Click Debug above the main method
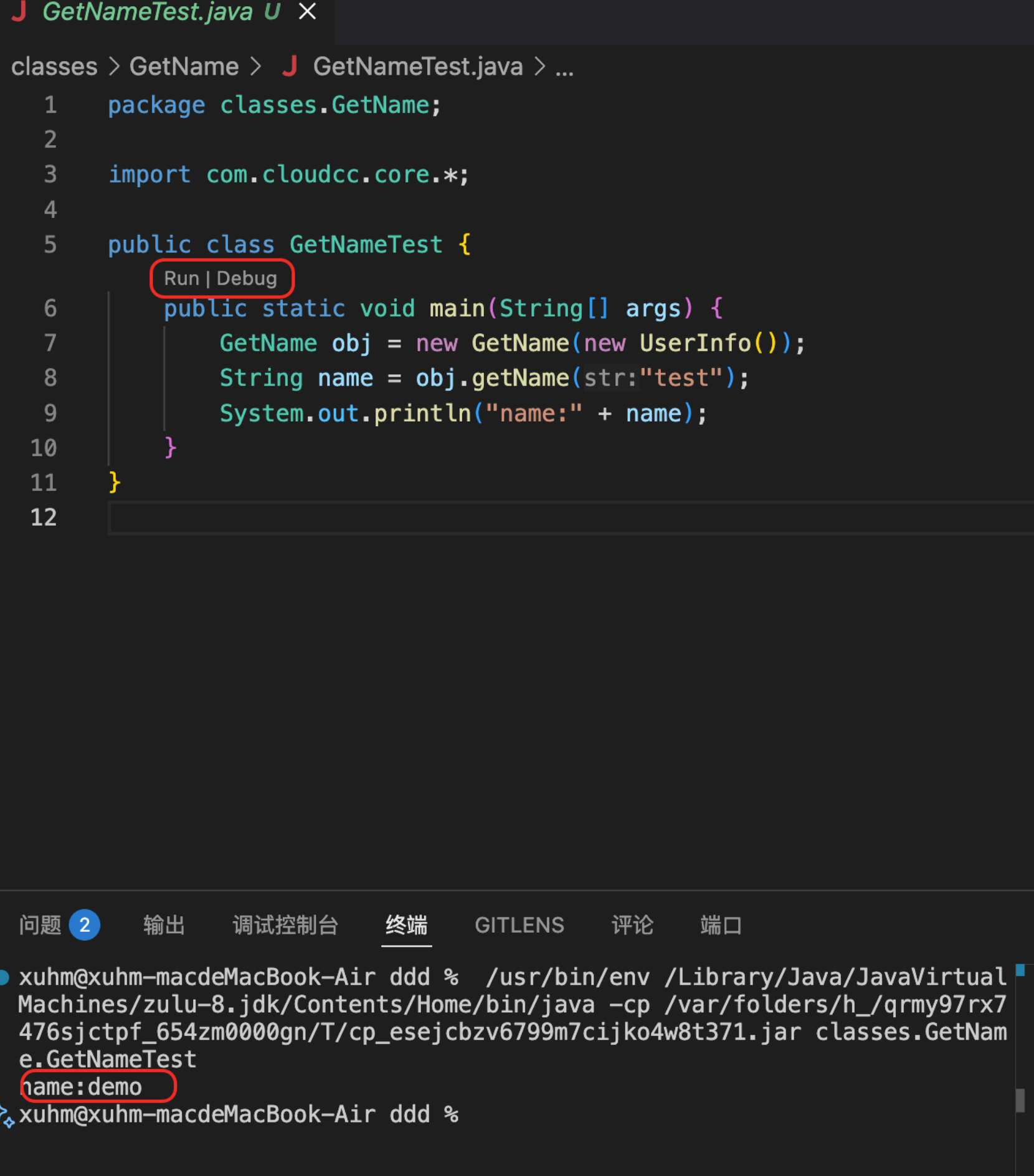 pyautogui.click(x=247, y=278)
